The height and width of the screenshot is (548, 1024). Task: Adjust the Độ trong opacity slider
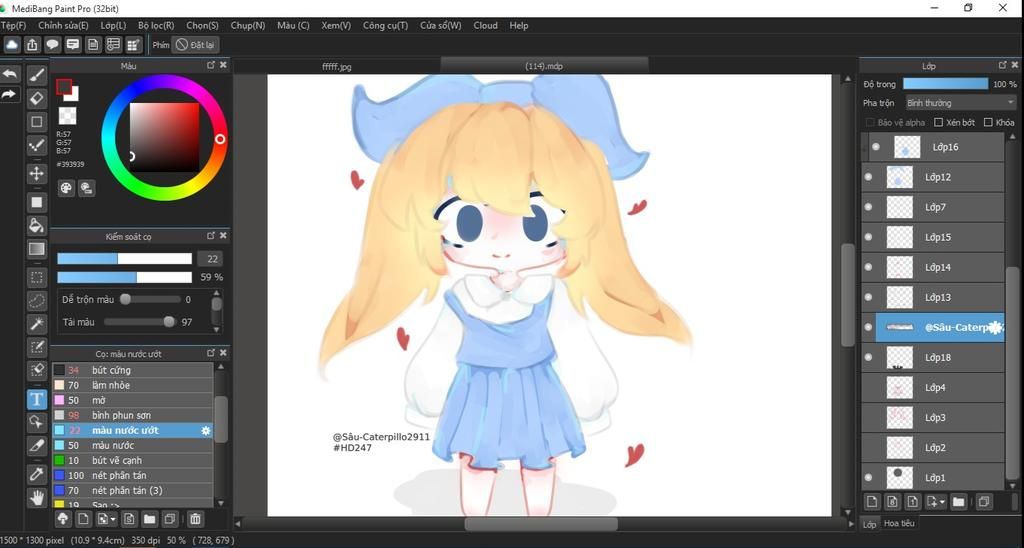(x=945, y=84)
